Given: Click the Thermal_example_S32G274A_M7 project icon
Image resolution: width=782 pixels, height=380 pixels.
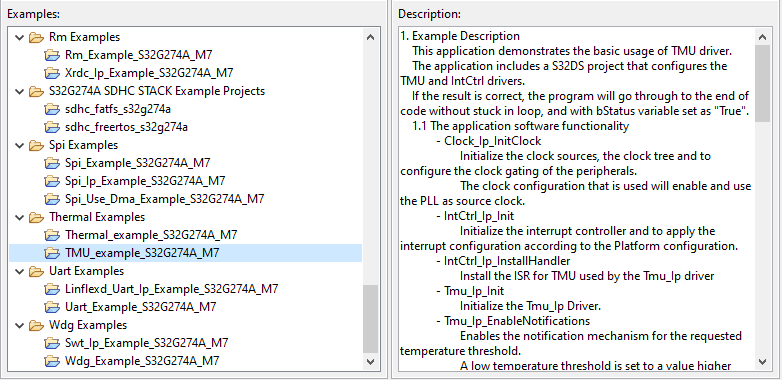Looking at the screenshot, I should coord(52,235).
